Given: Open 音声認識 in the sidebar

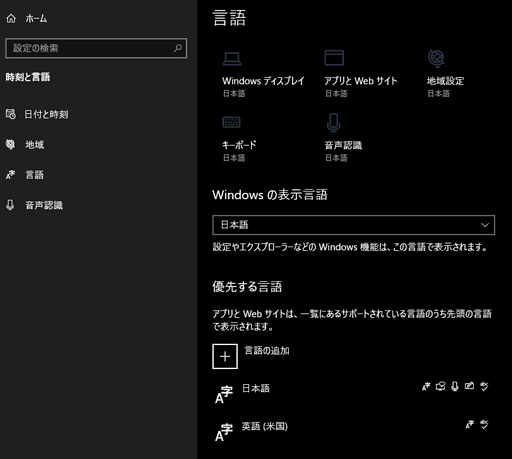Looking at the screenshot, I should tap(44, 205).
